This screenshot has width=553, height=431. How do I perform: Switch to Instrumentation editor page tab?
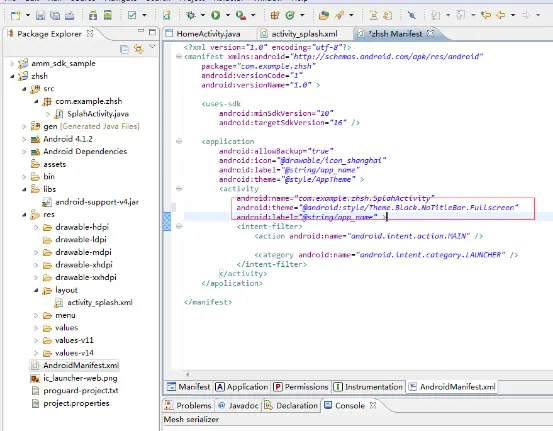368,387
